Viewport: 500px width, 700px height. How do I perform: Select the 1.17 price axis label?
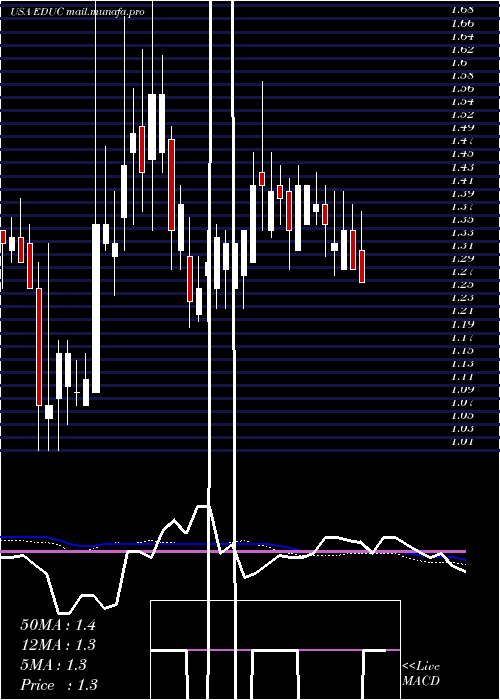[x=462, y=337]
